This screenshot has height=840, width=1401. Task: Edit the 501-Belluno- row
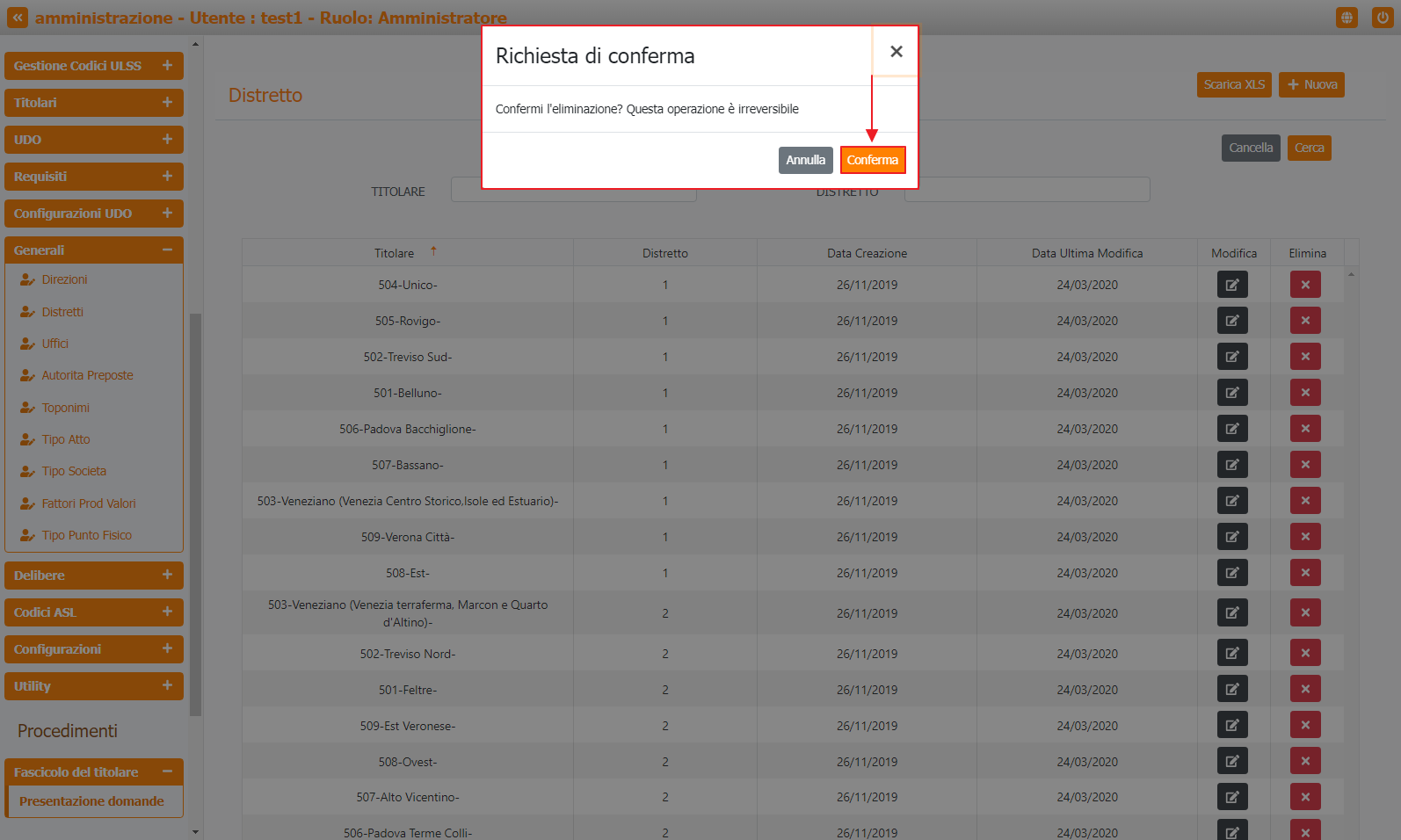tap(1232, 393)
